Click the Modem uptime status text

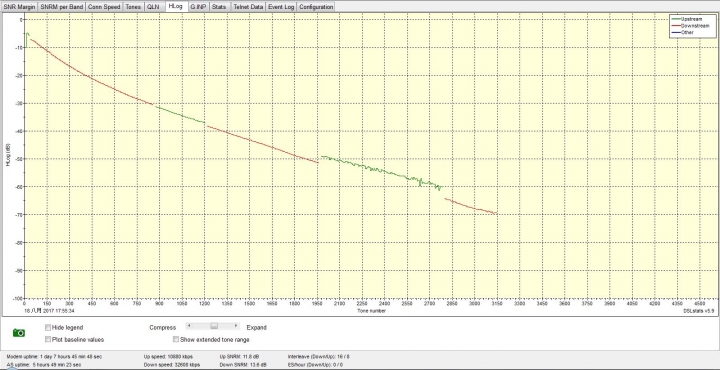pos(54,357)
